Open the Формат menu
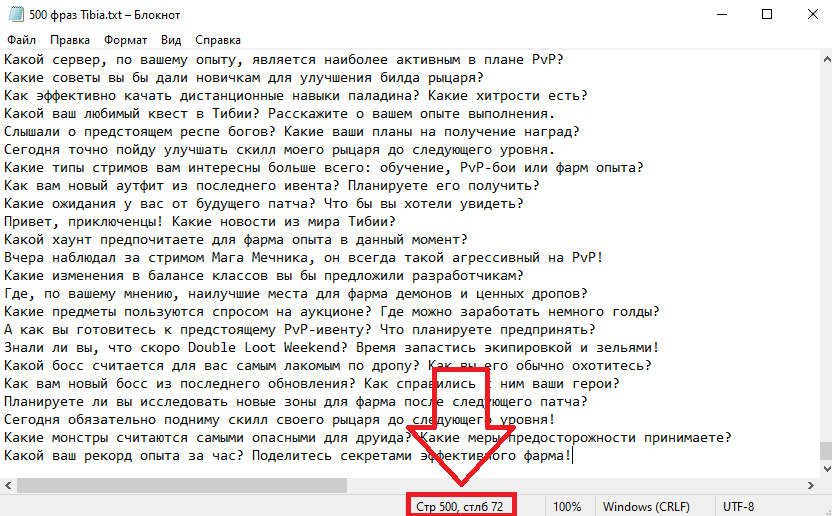 [125, 40]
